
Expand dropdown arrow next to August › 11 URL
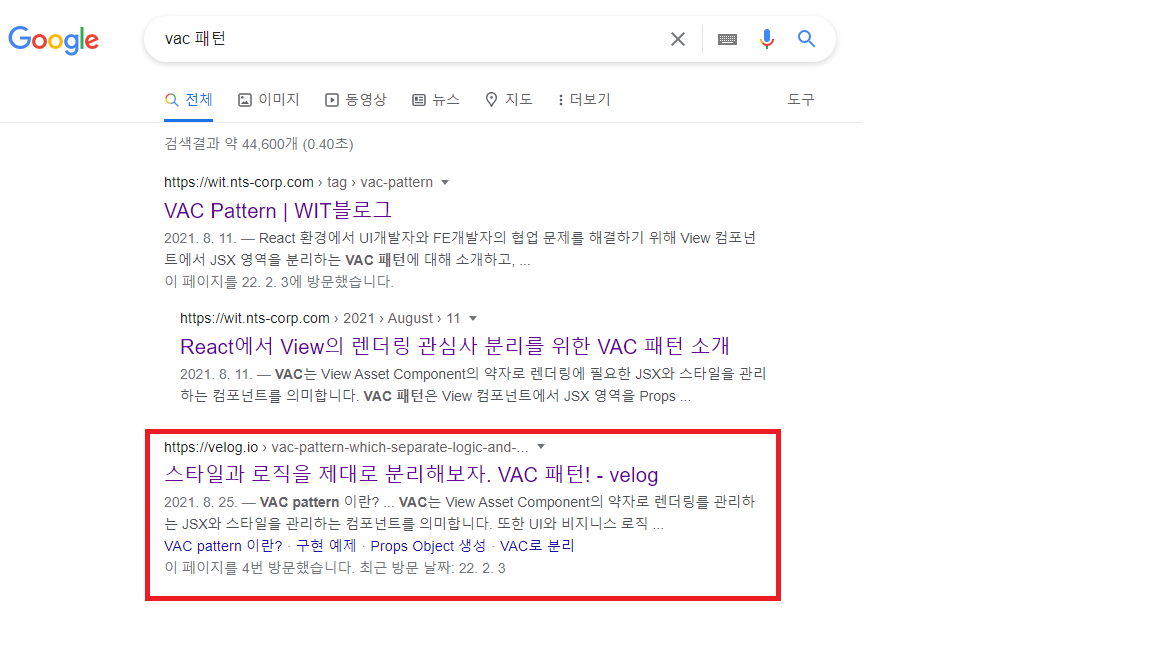click(473, 318)
